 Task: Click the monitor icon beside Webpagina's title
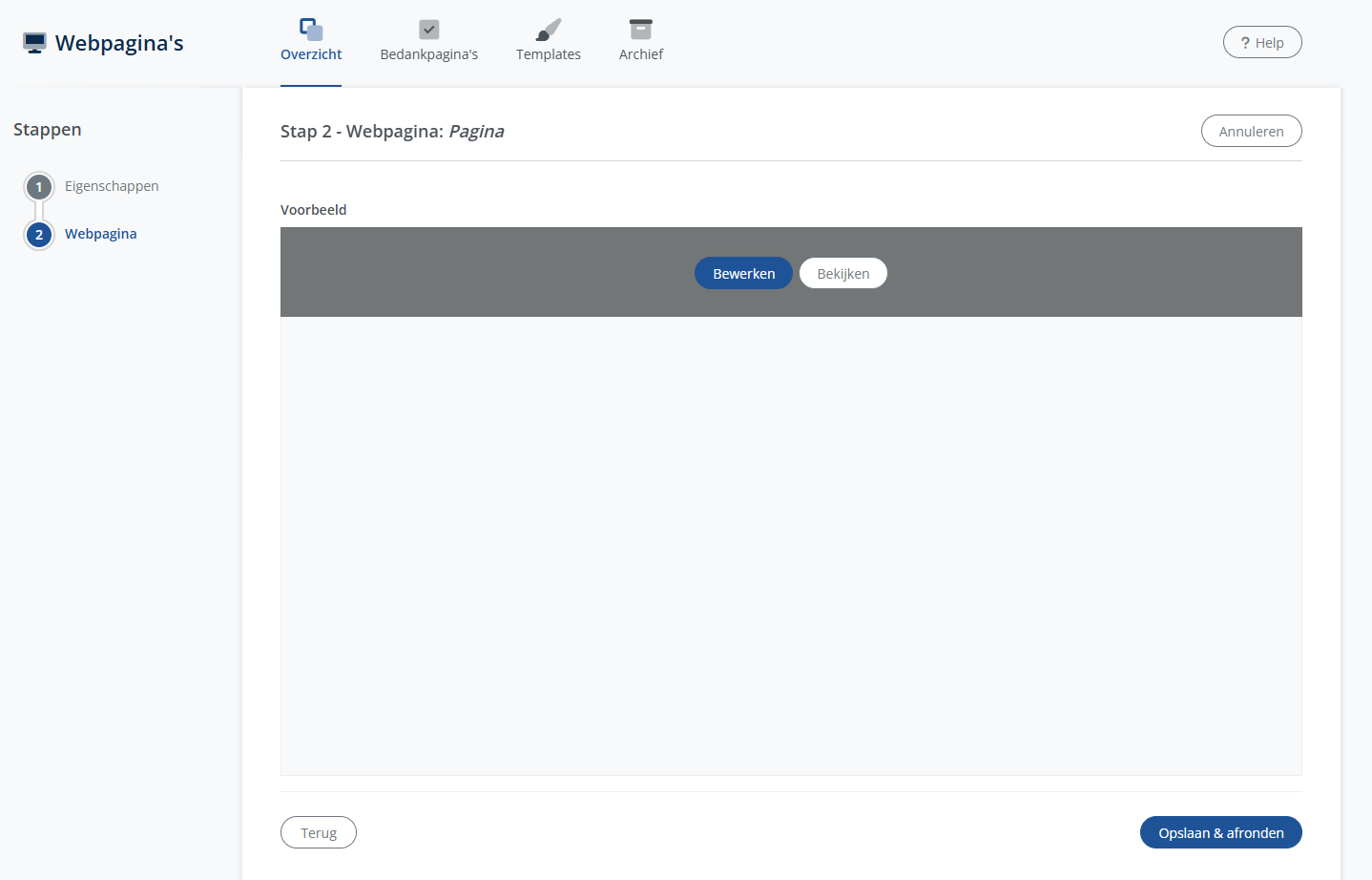(x=34, y=43)
